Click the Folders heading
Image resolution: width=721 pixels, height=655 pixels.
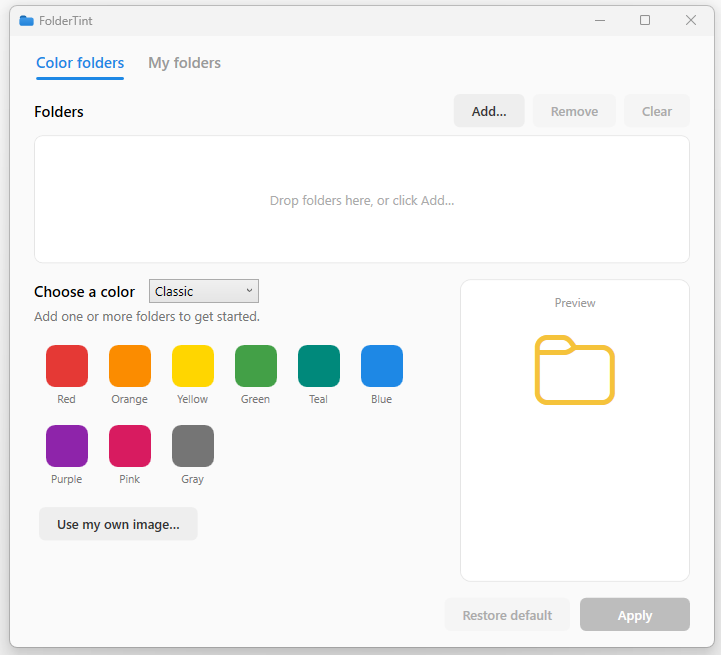[59, 112]
